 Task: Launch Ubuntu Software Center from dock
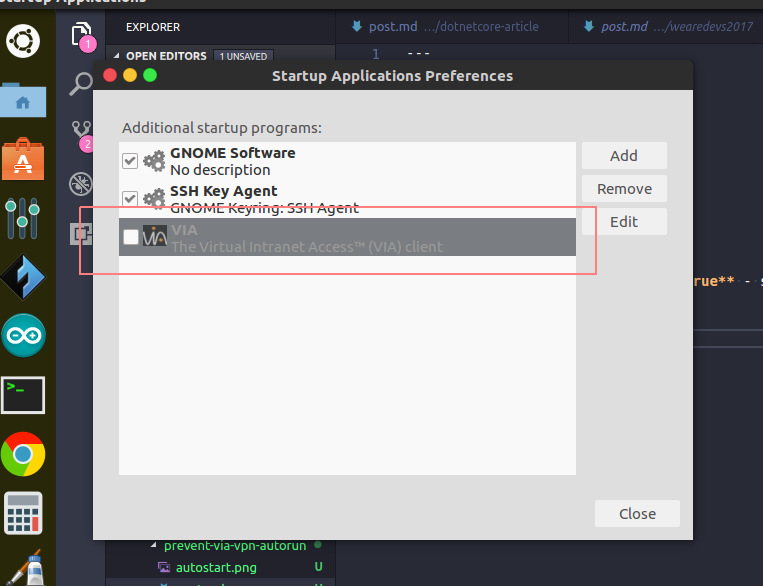[23, 159]
